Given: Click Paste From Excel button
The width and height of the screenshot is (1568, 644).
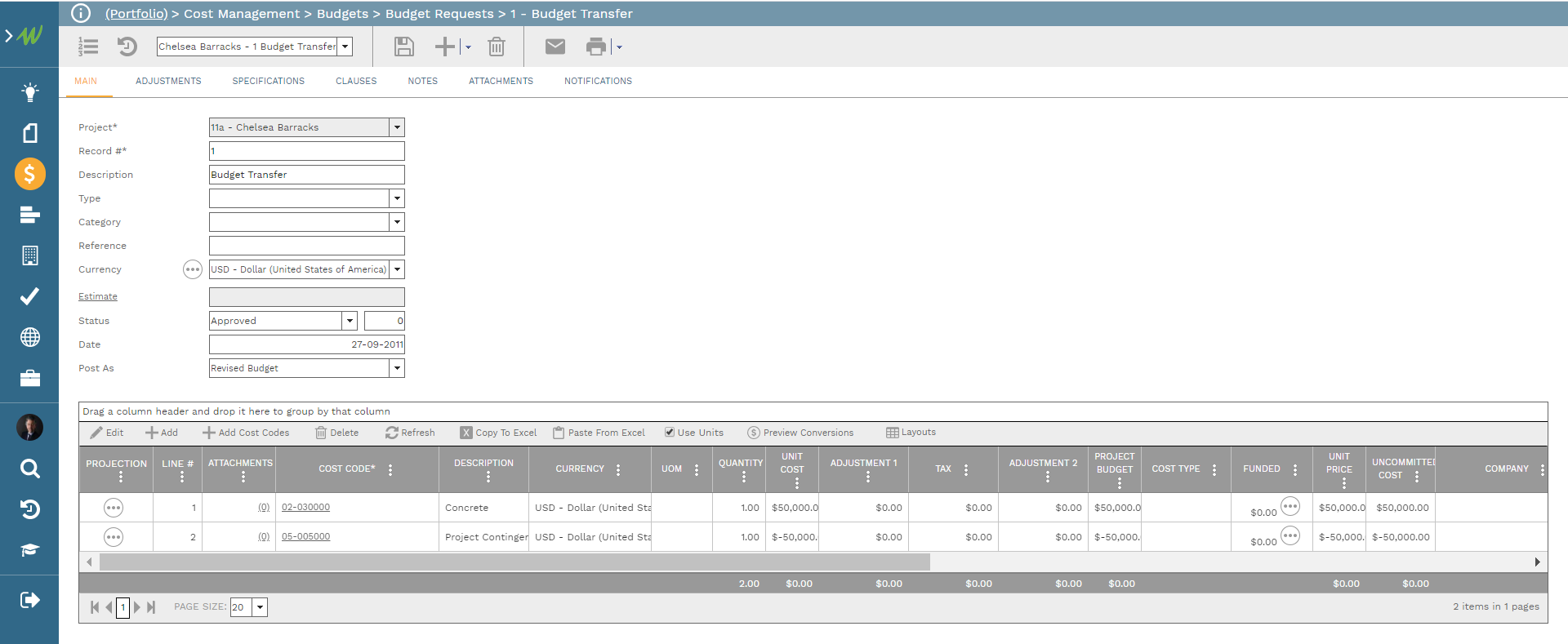Looking at the screenshot, I should [599, 433].
